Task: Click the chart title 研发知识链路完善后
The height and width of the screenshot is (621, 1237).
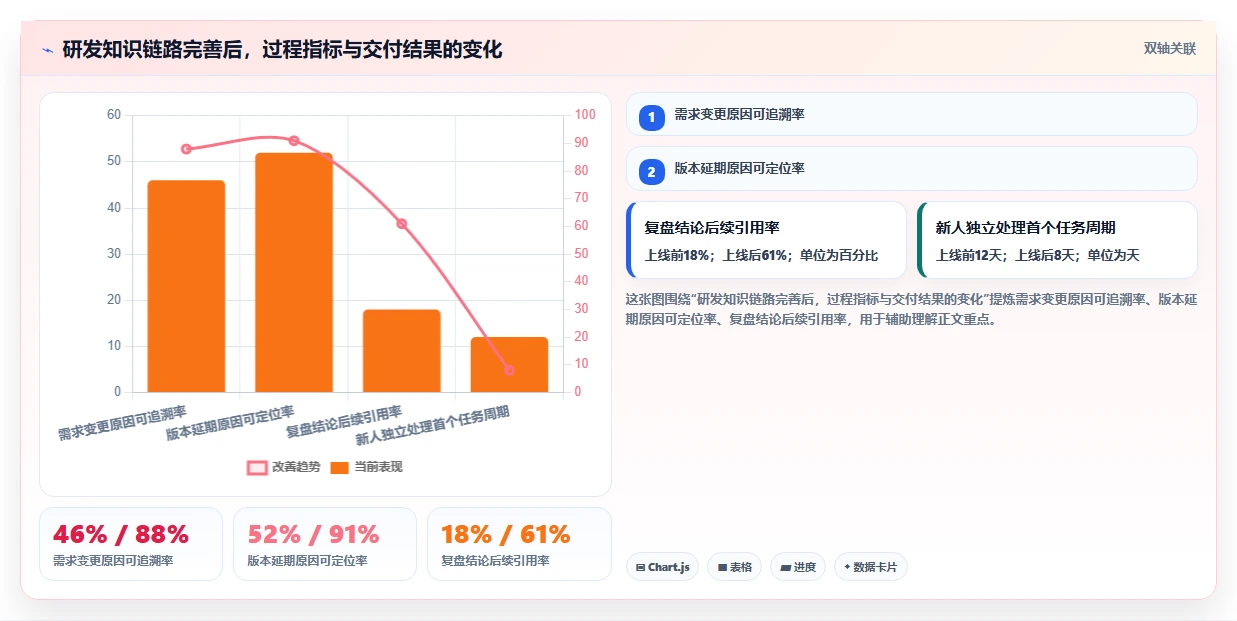Action: click(x=282, y=49)
